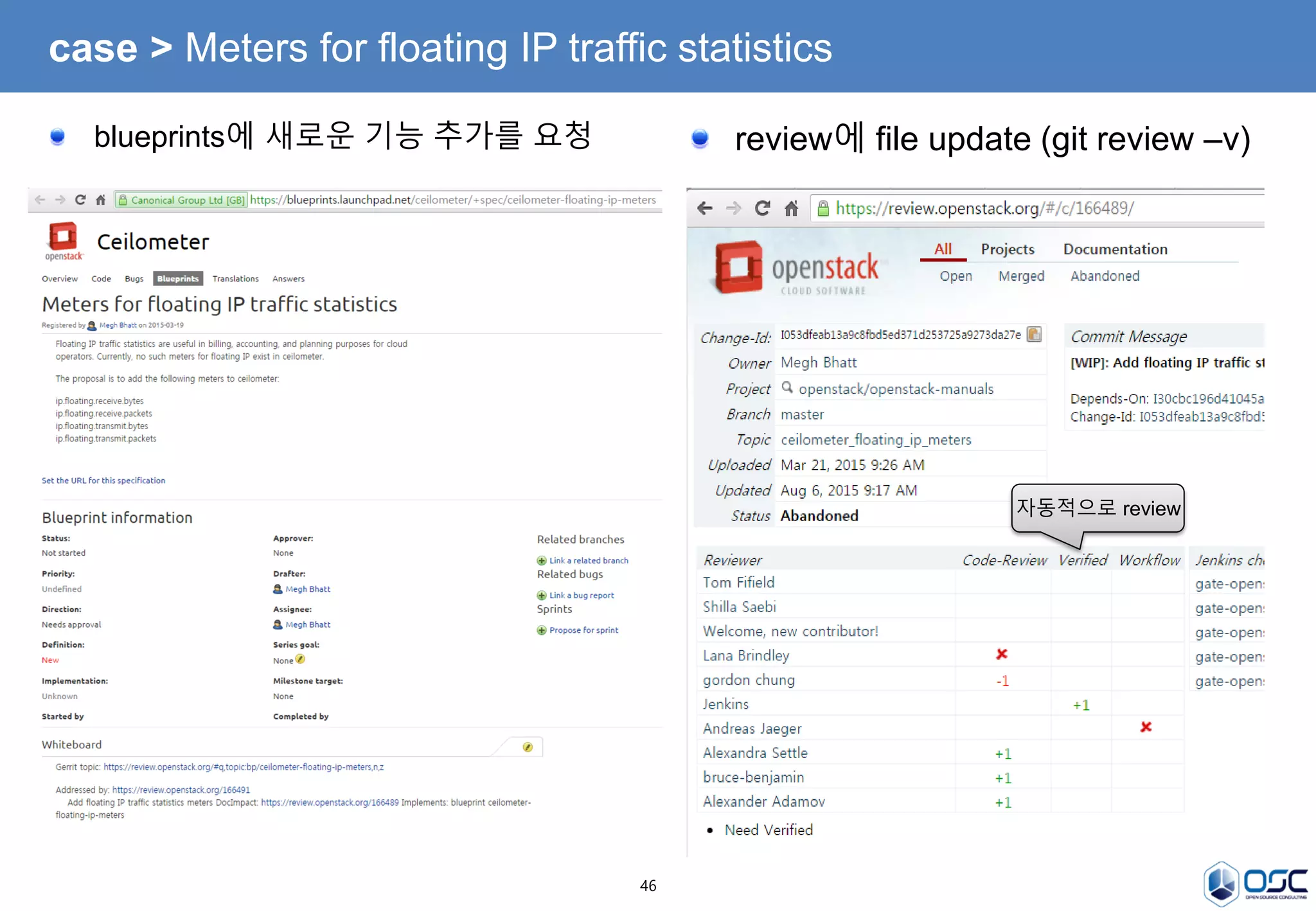Click person icon next to Drafter Megh Bhatt
This screenshot has width=1316, height=911.
point(278,589)
